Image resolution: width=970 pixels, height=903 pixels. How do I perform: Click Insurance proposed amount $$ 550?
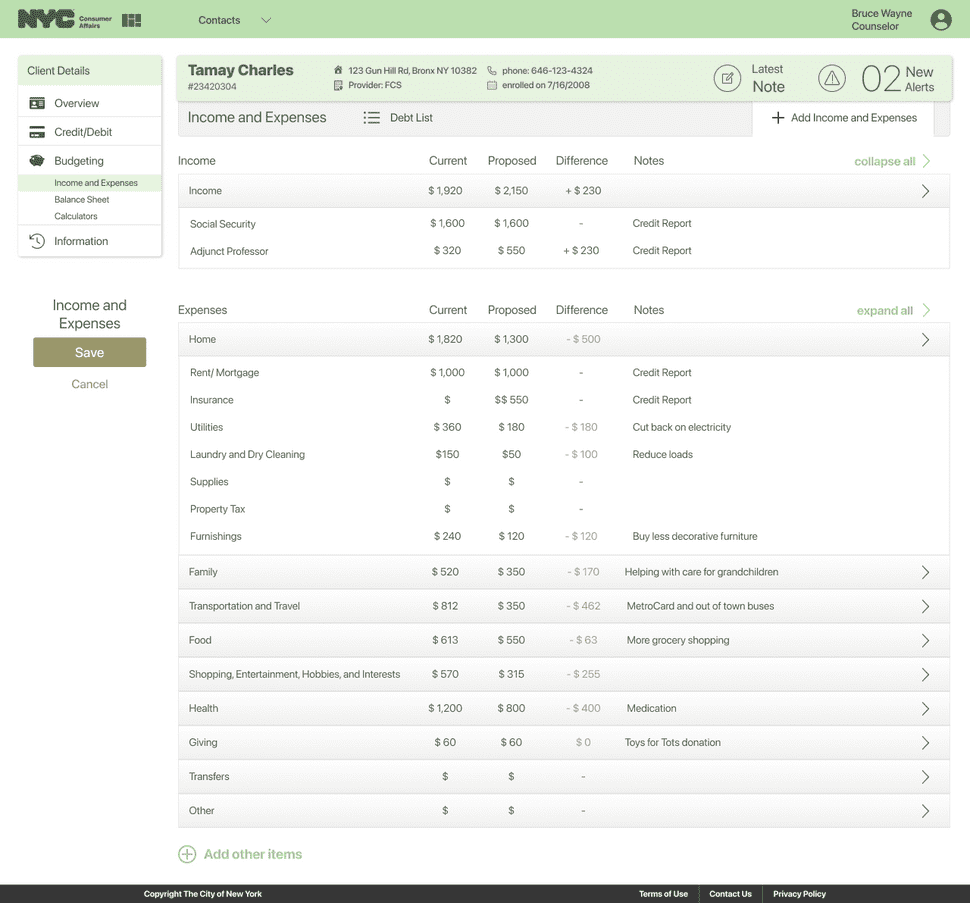point(511,400)
